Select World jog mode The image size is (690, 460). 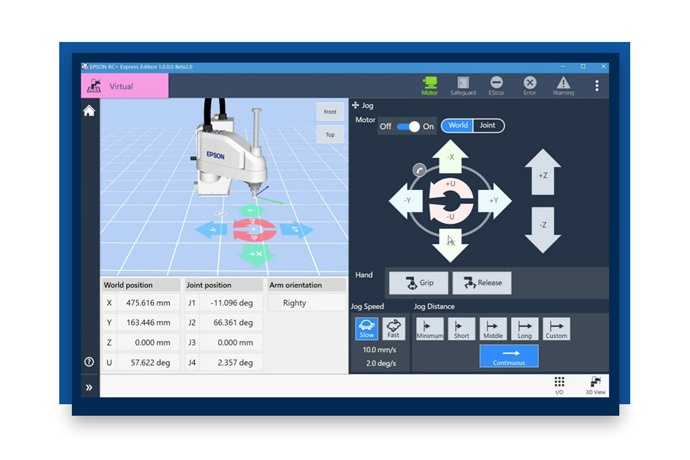(x=457, y=126)
